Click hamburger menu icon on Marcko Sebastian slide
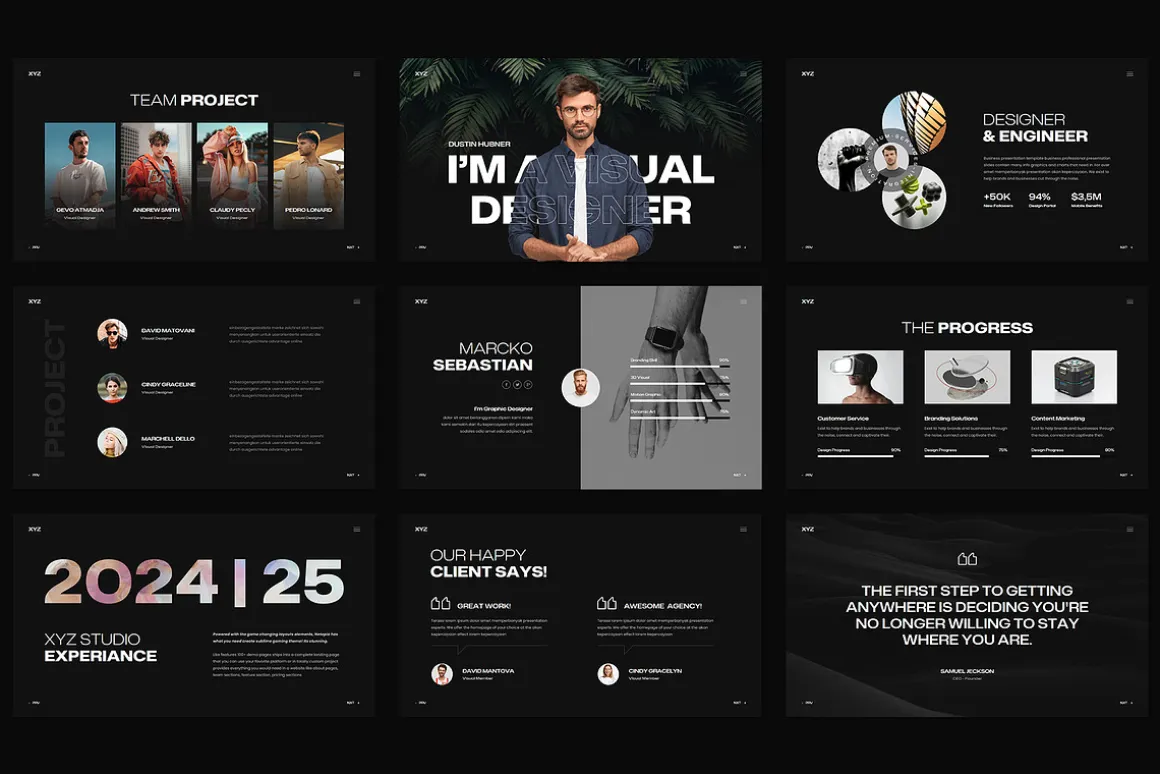 click(743, 302)
